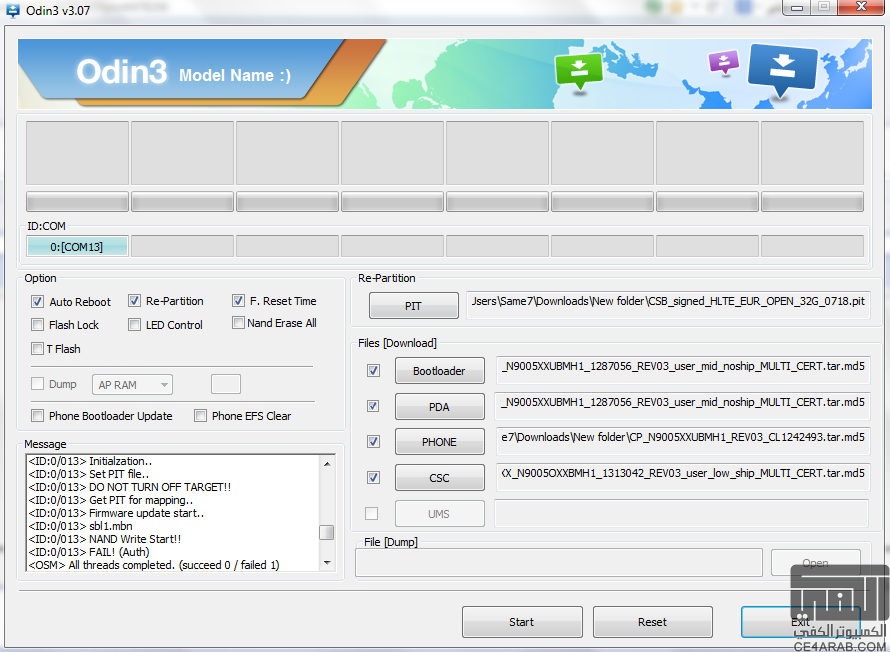Enable the Flash Lock option

pos(37,325)
